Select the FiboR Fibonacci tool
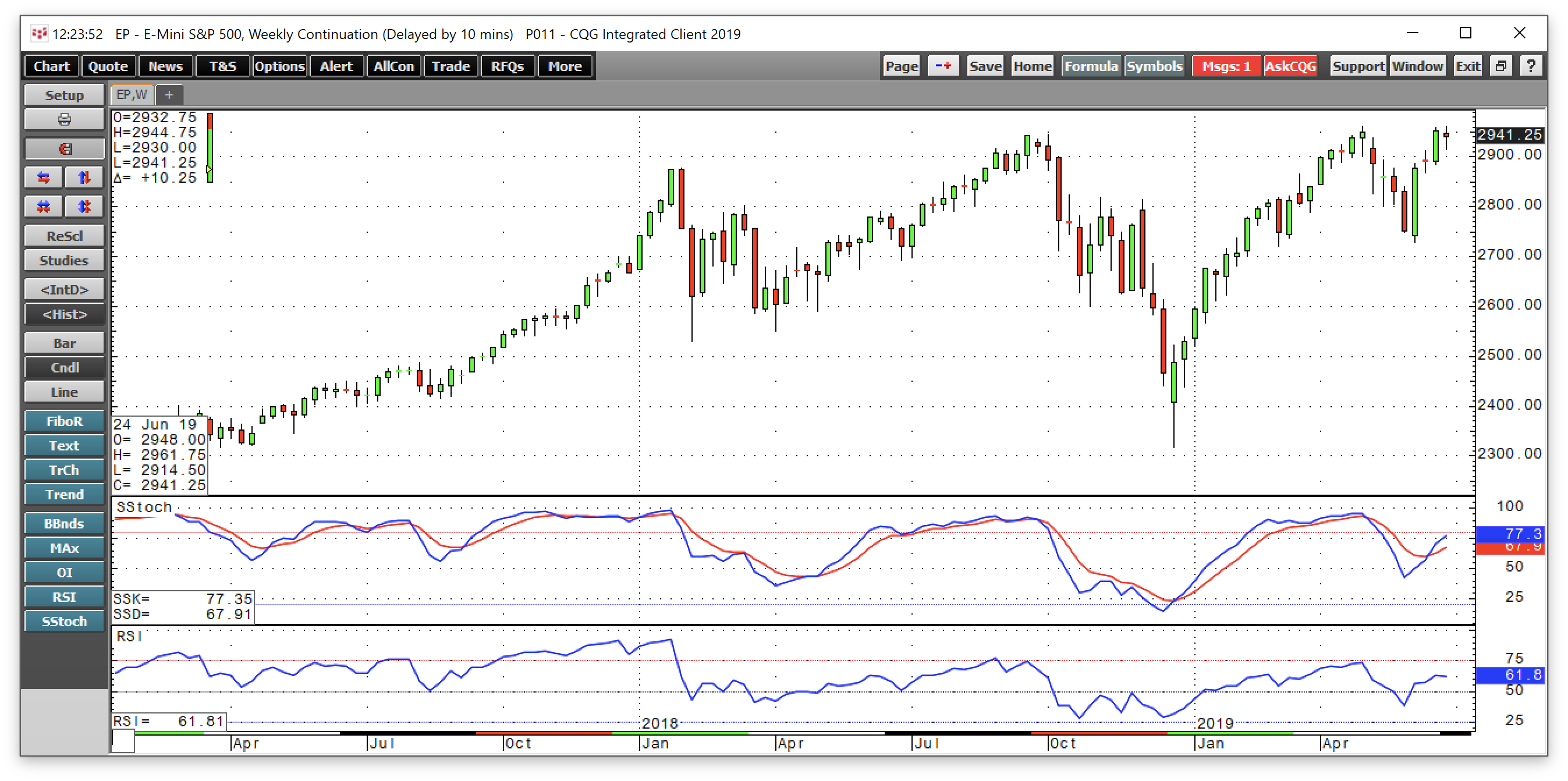This screenshot has height=781, width=1568. point(64,421)
